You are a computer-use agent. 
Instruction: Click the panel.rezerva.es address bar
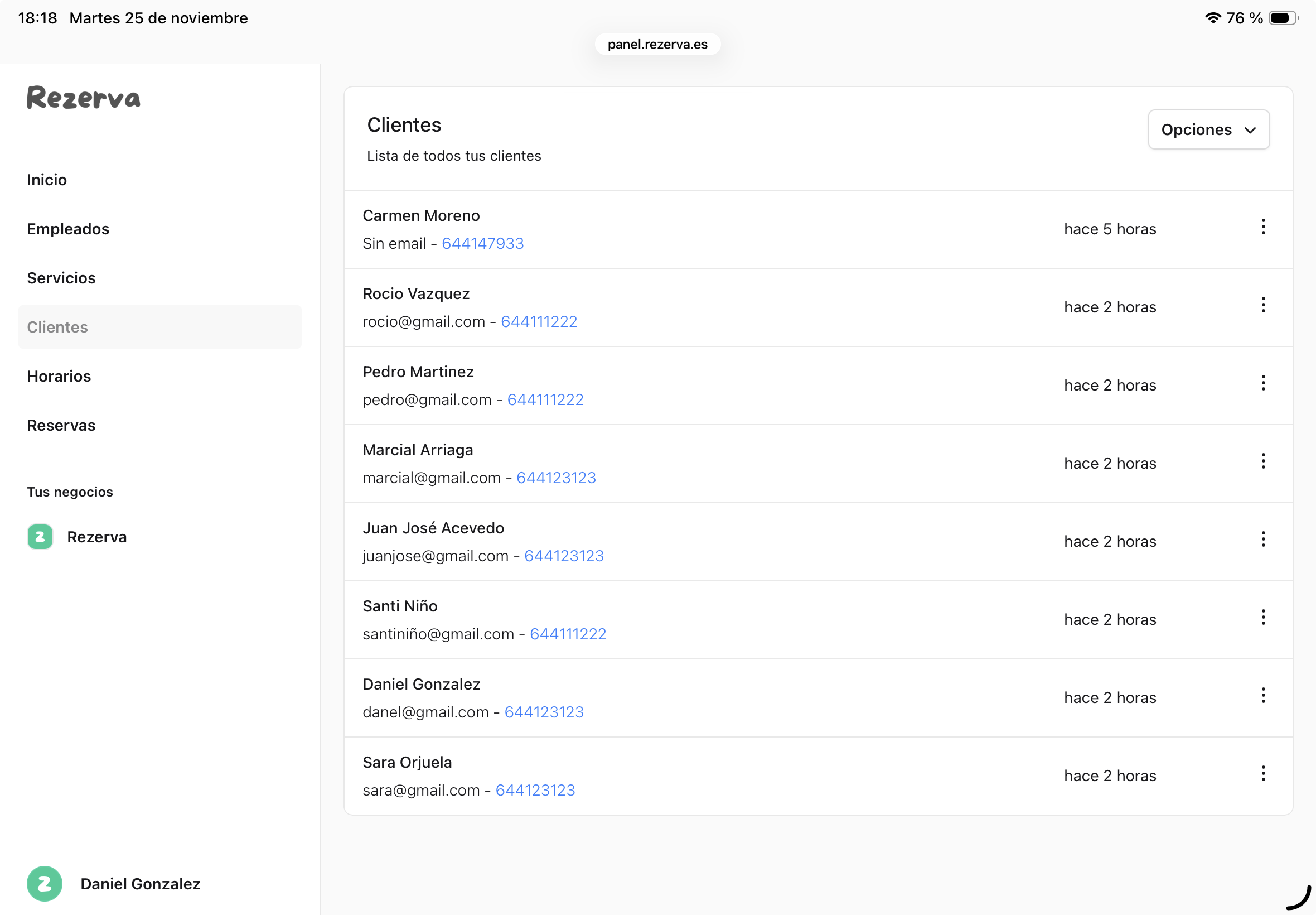tap(657, 44)
